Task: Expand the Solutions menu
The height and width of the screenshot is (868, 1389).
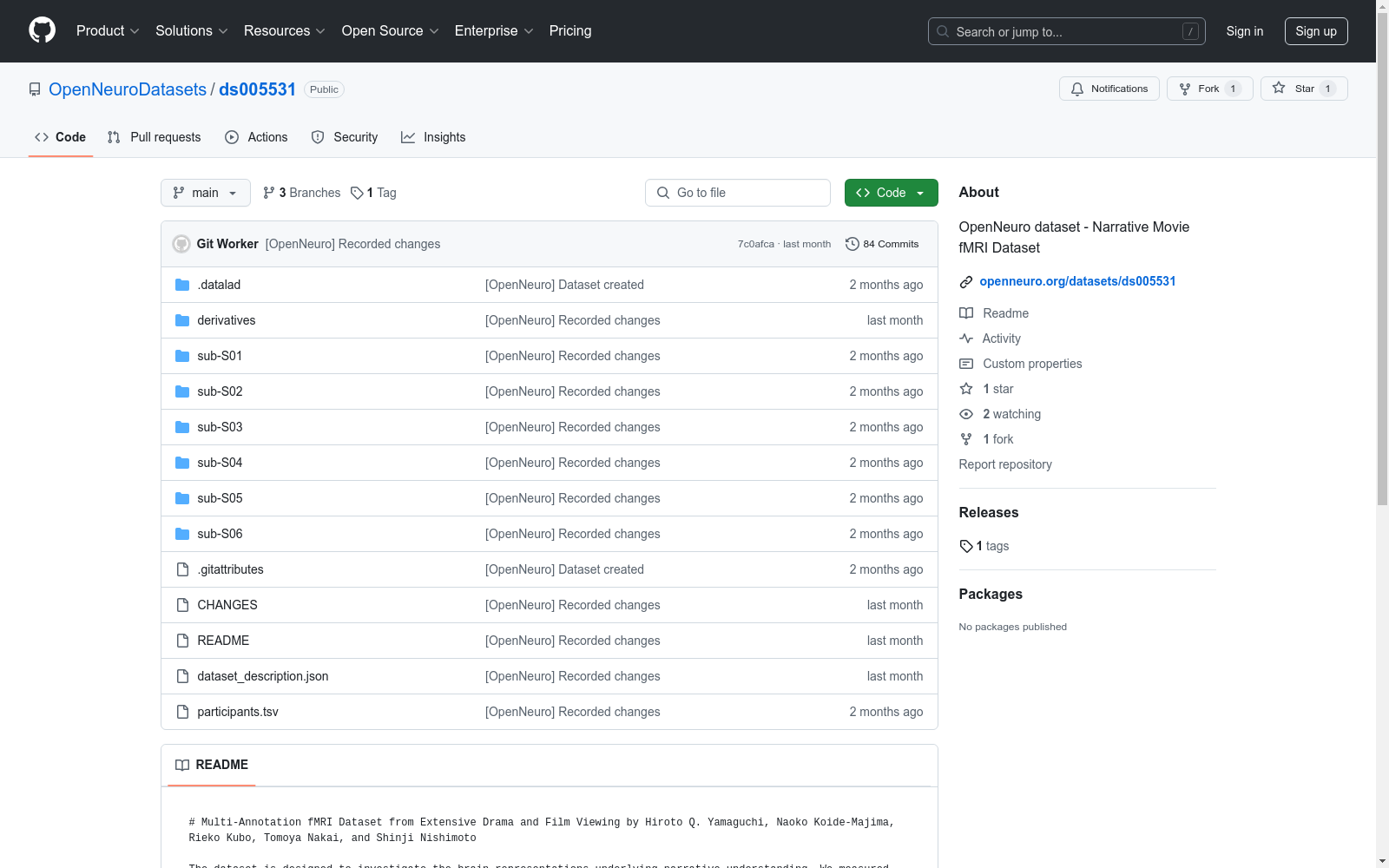Action: [192, 31]
